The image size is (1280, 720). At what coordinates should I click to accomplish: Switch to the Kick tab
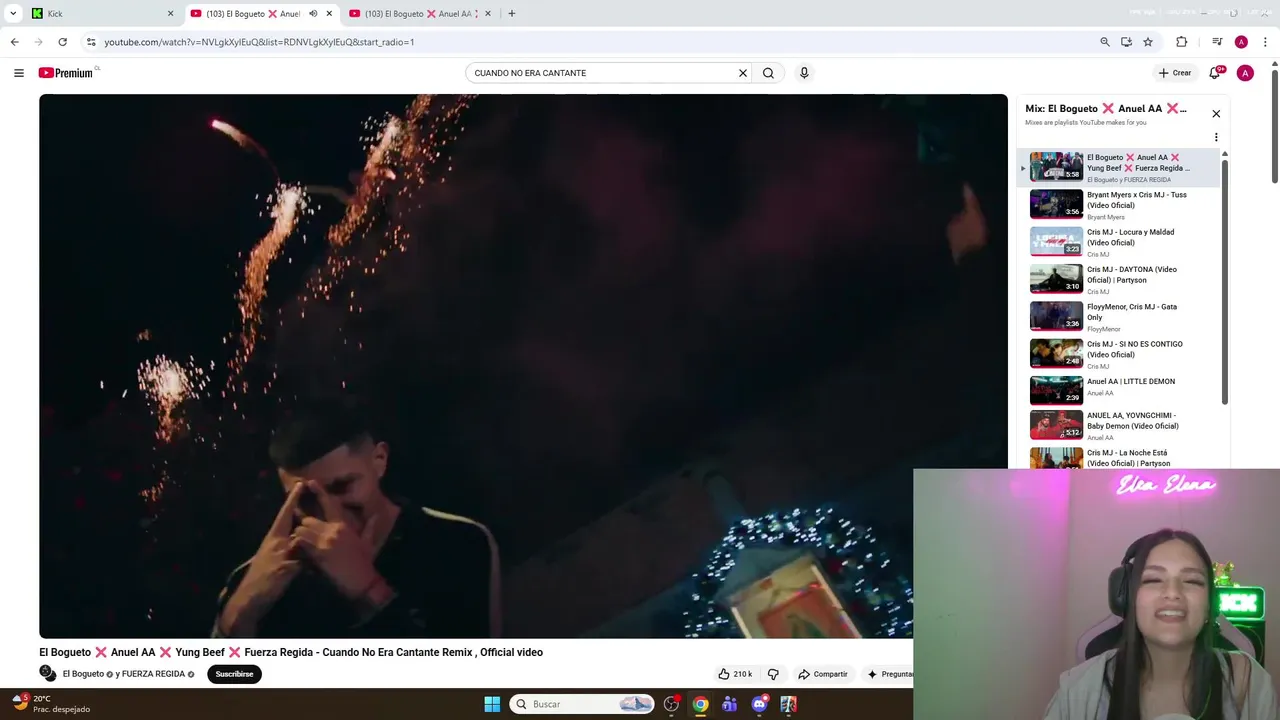102,14
